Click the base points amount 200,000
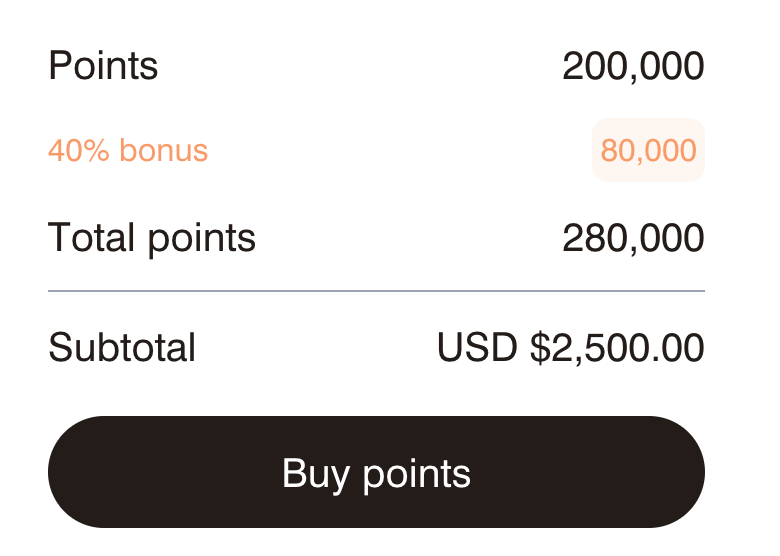This screenshot has height=556, width=780. pos(633,66)
